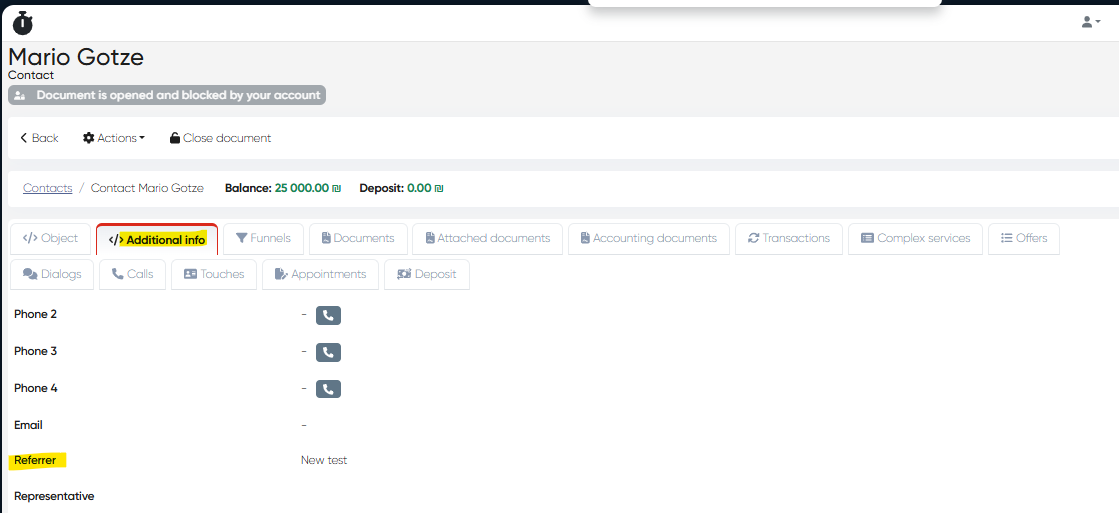The width and height of the screenshot is (1119, 513).
Task: Open the Contacts breadcrumb link
Action: 48,188
